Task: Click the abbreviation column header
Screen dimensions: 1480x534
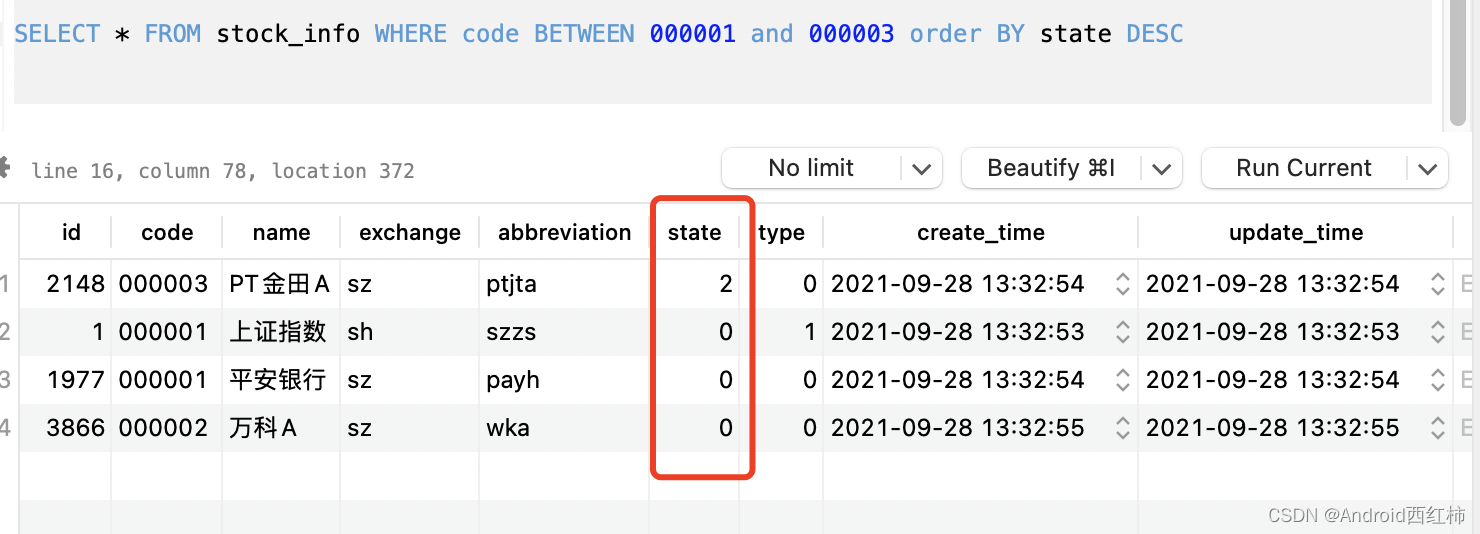Action: coord(564,233)
